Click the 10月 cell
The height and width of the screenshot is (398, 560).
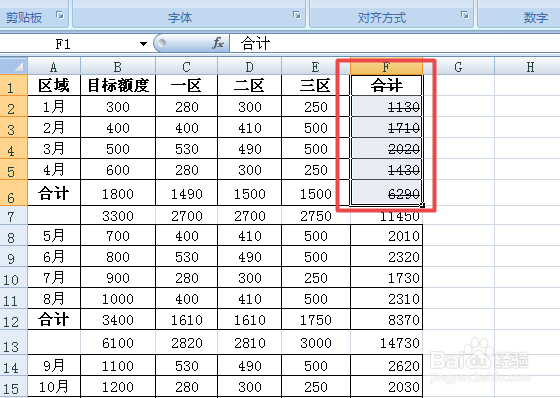click(54, 387)
